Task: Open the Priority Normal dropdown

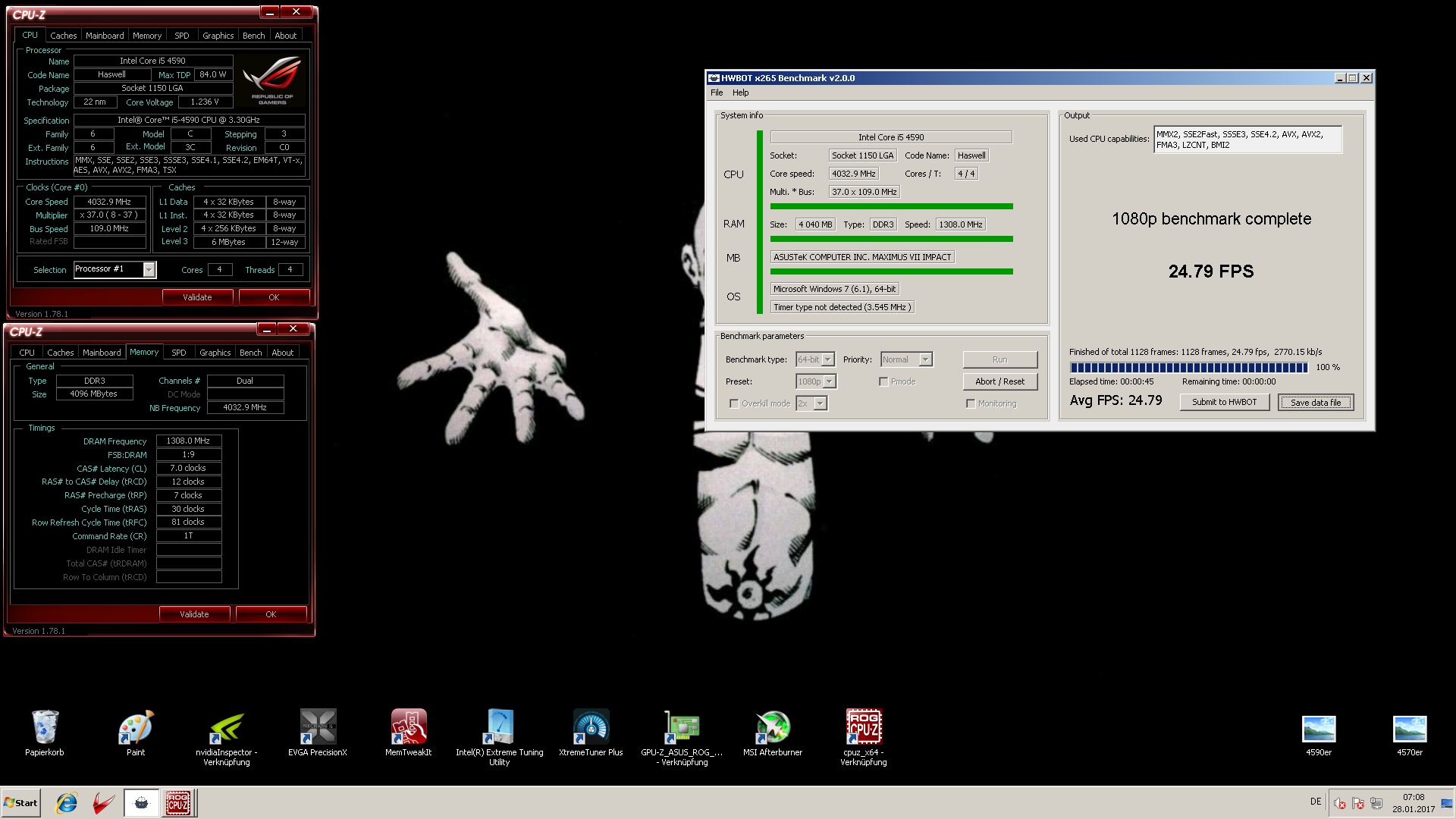Action: (906, 359)
